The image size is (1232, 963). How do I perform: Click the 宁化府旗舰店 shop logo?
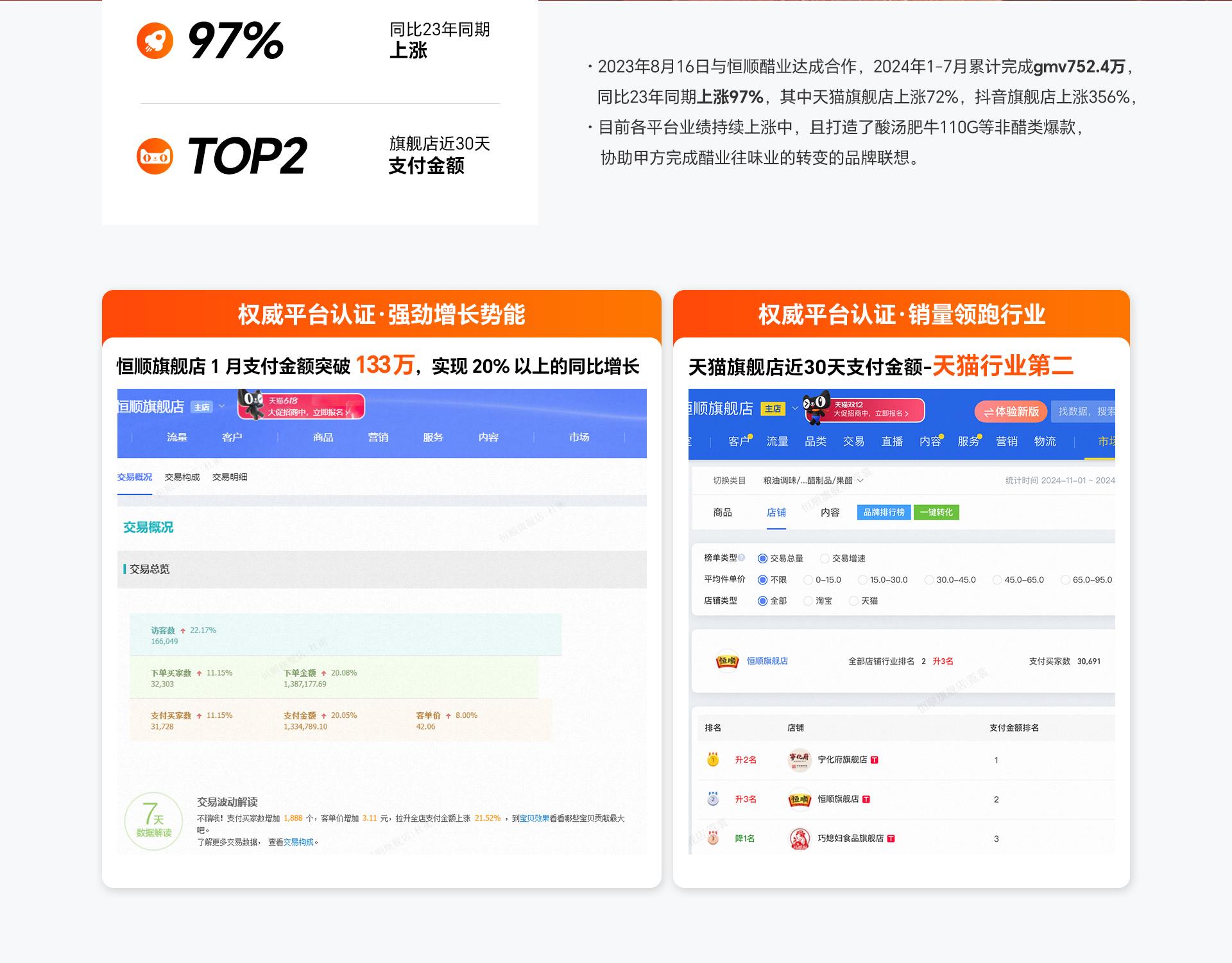pyautogui.click(x=800, y=760)
